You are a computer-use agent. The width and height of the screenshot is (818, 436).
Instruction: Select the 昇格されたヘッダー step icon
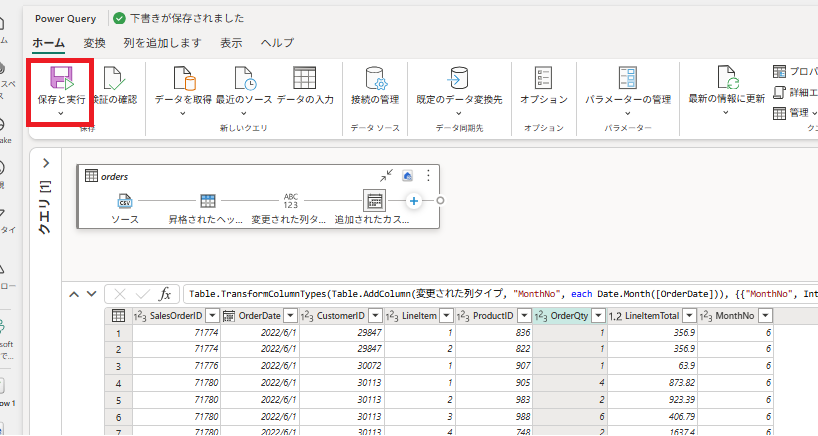pyautogui.click(x=208, y=201)
